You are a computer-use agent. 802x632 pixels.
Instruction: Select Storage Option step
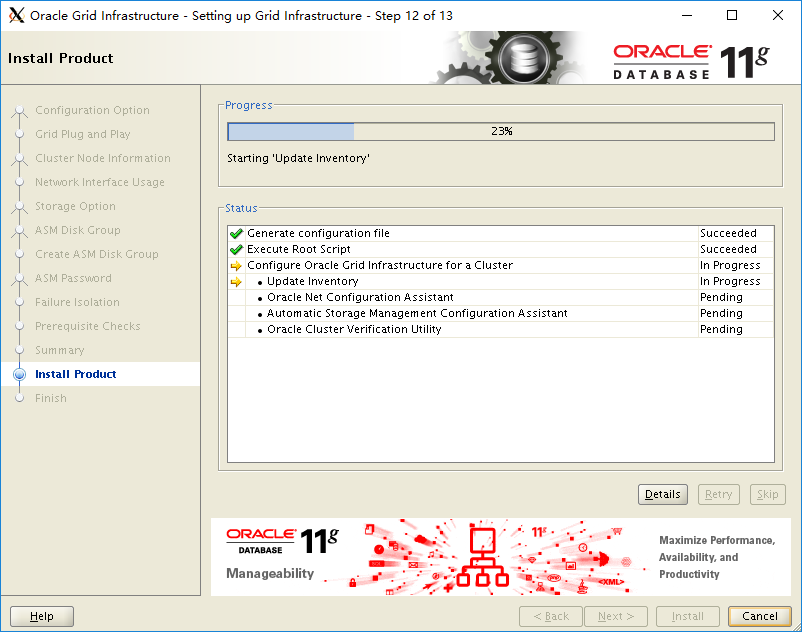[75, 206]
